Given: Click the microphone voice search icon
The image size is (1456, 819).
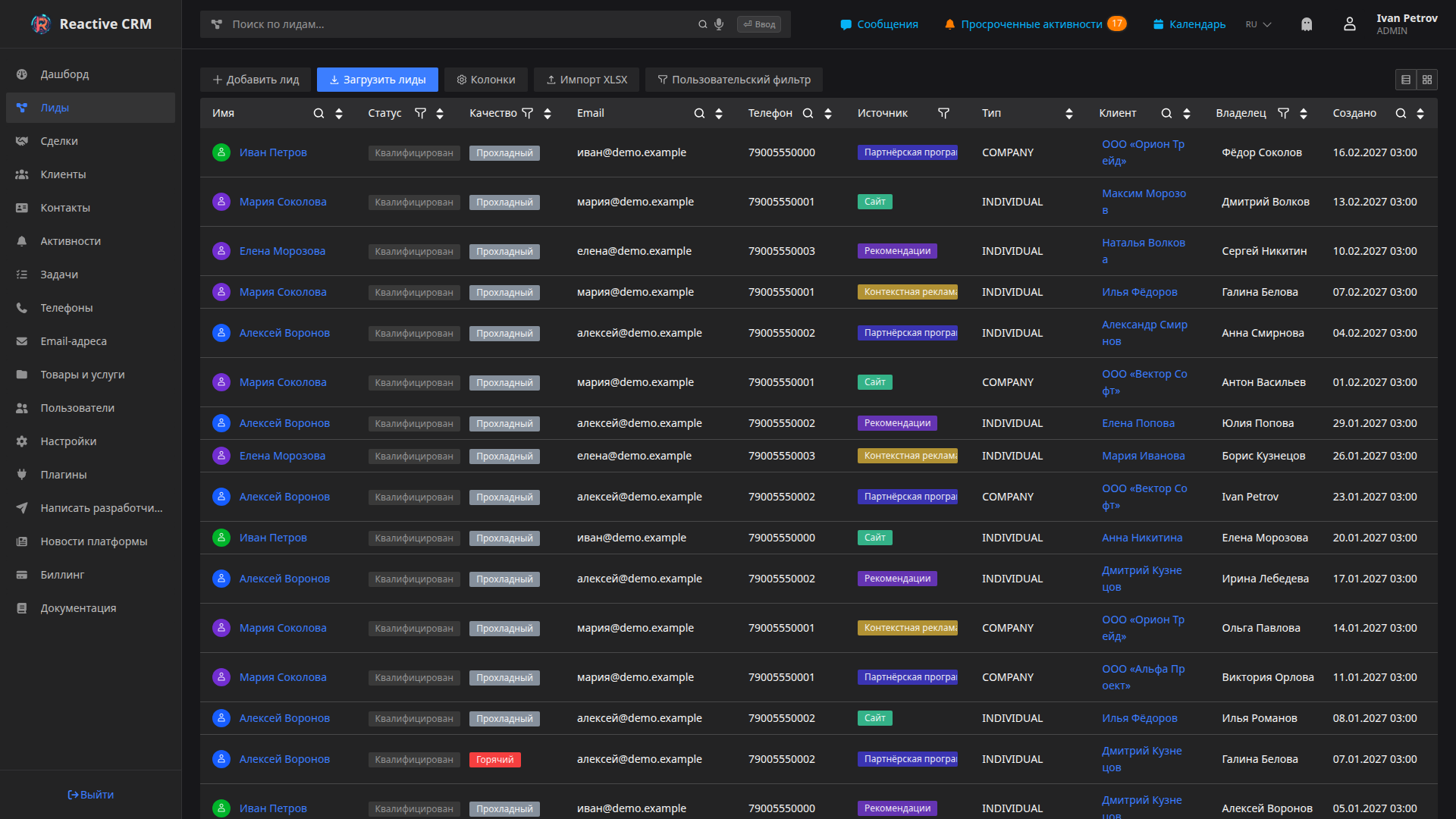Looking at the screenshot, I should coord(719,24).
